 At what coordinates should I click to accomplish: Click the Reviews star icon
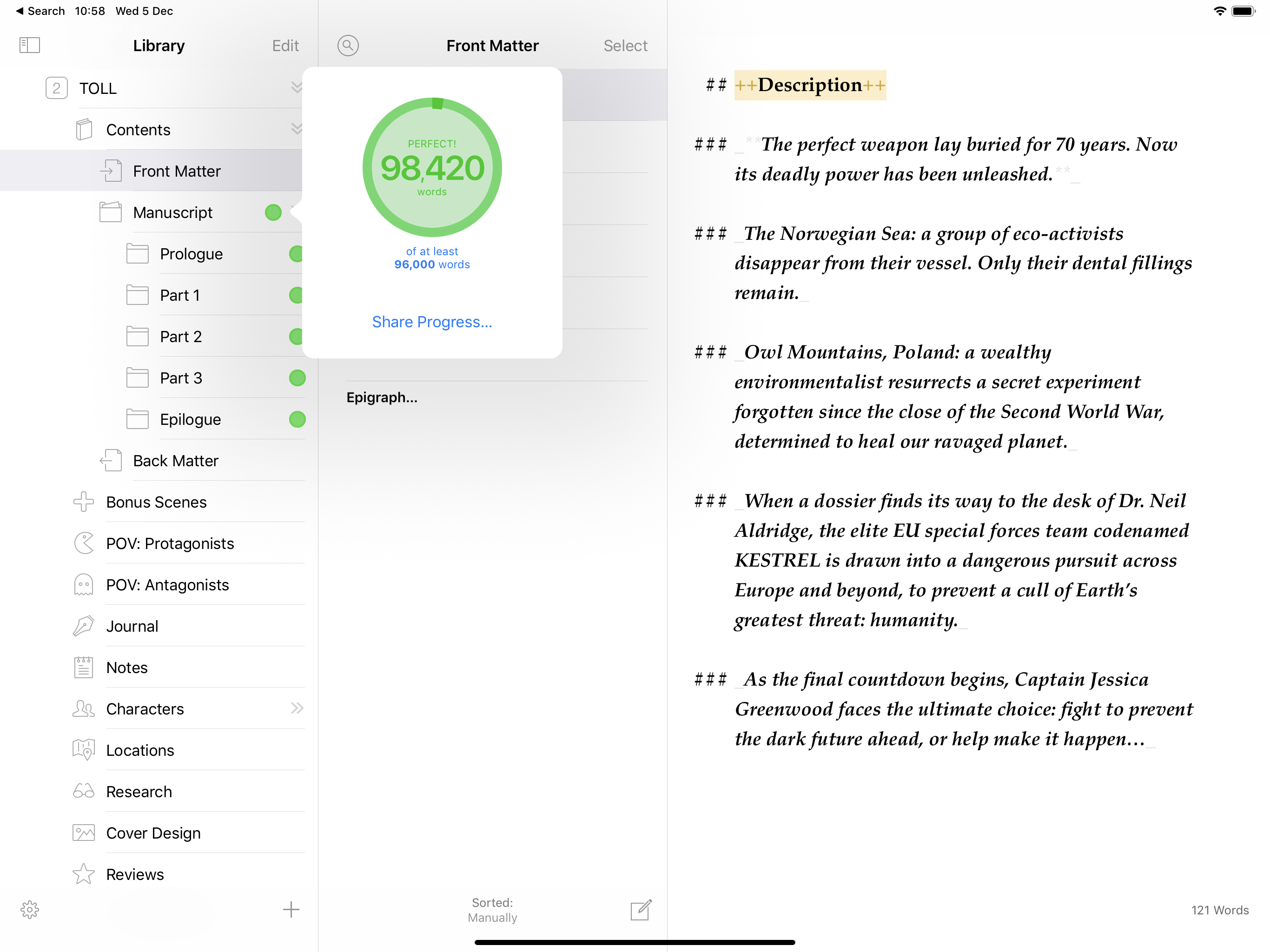click(x=84, y=874)
